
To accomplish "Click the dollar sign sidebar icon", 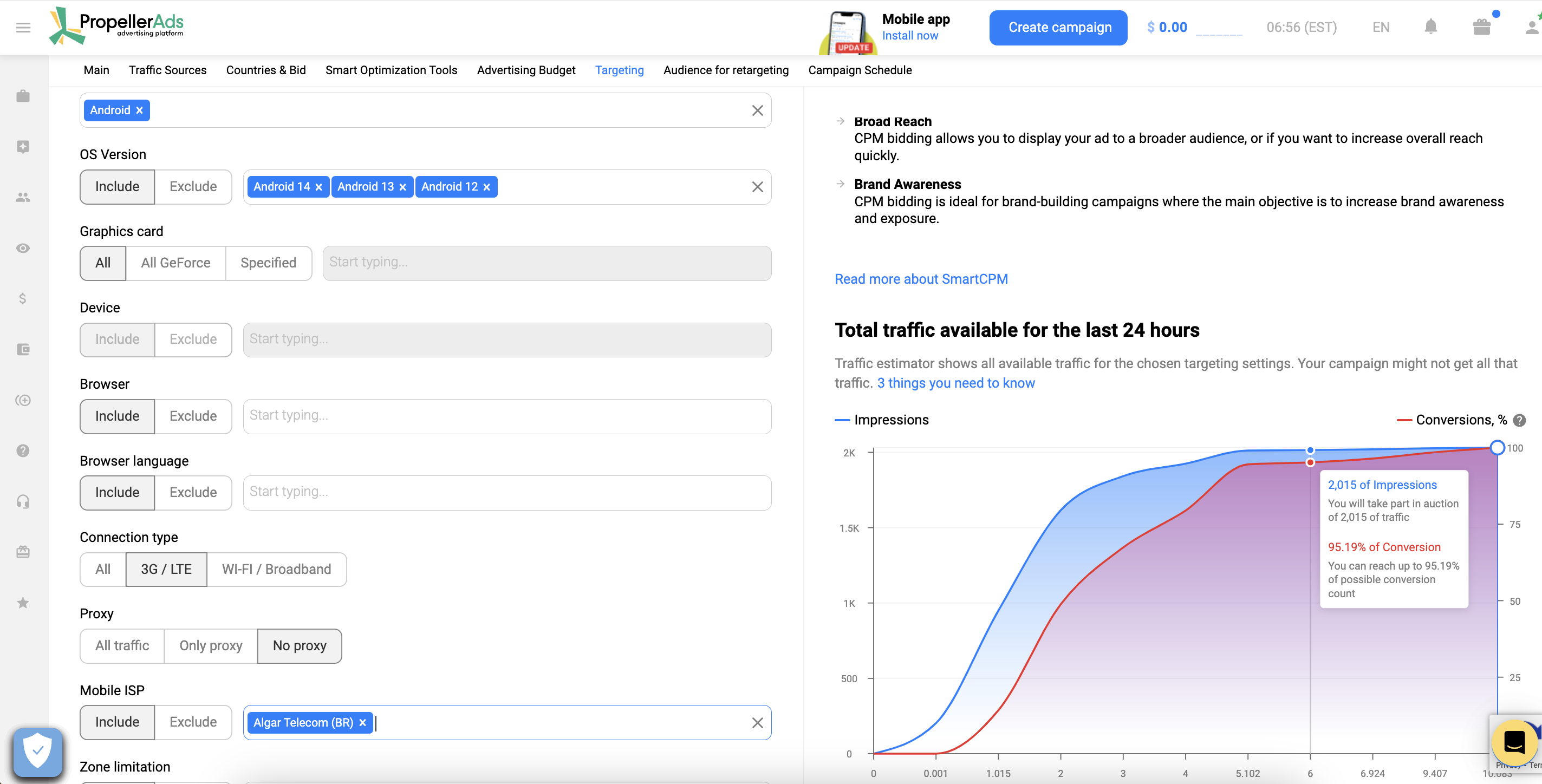I will click(23, 299).
